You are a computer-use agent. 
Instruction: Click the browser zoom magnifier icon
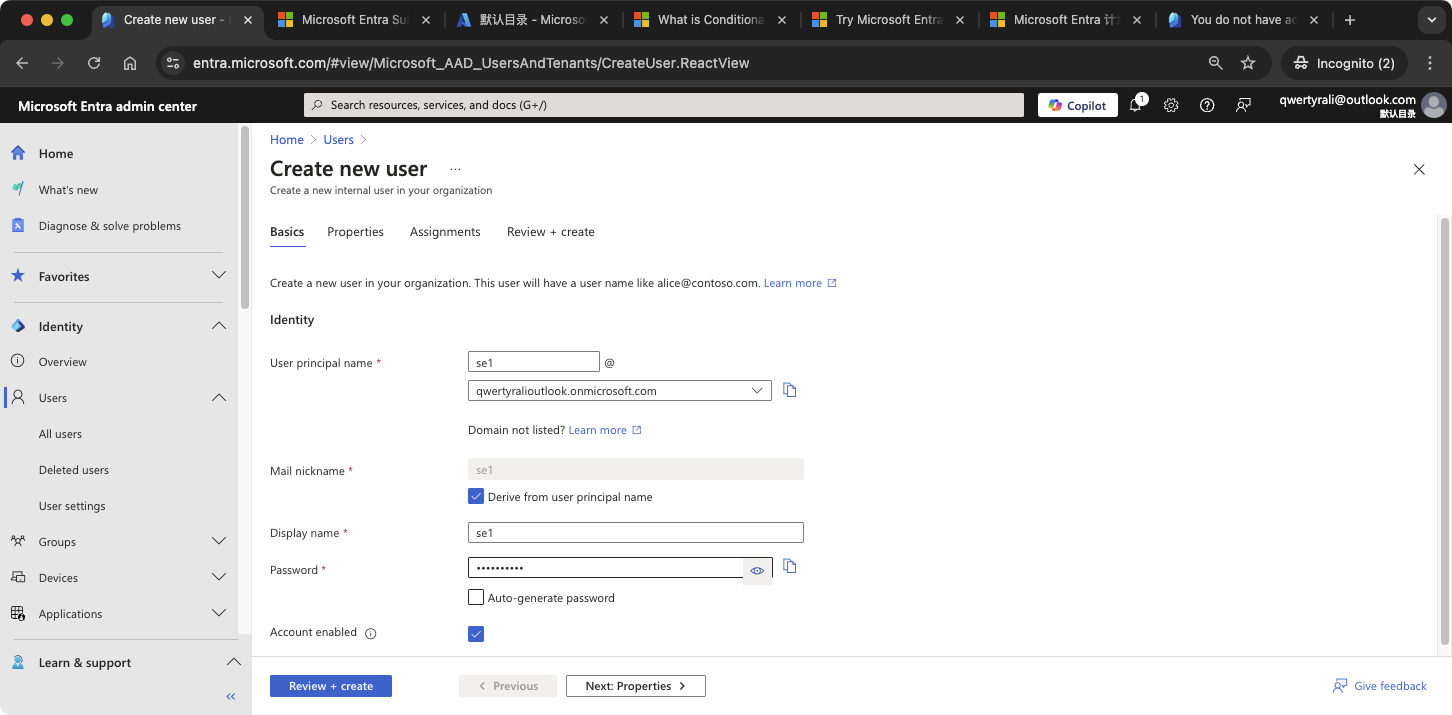click(x=1216, y=63)
